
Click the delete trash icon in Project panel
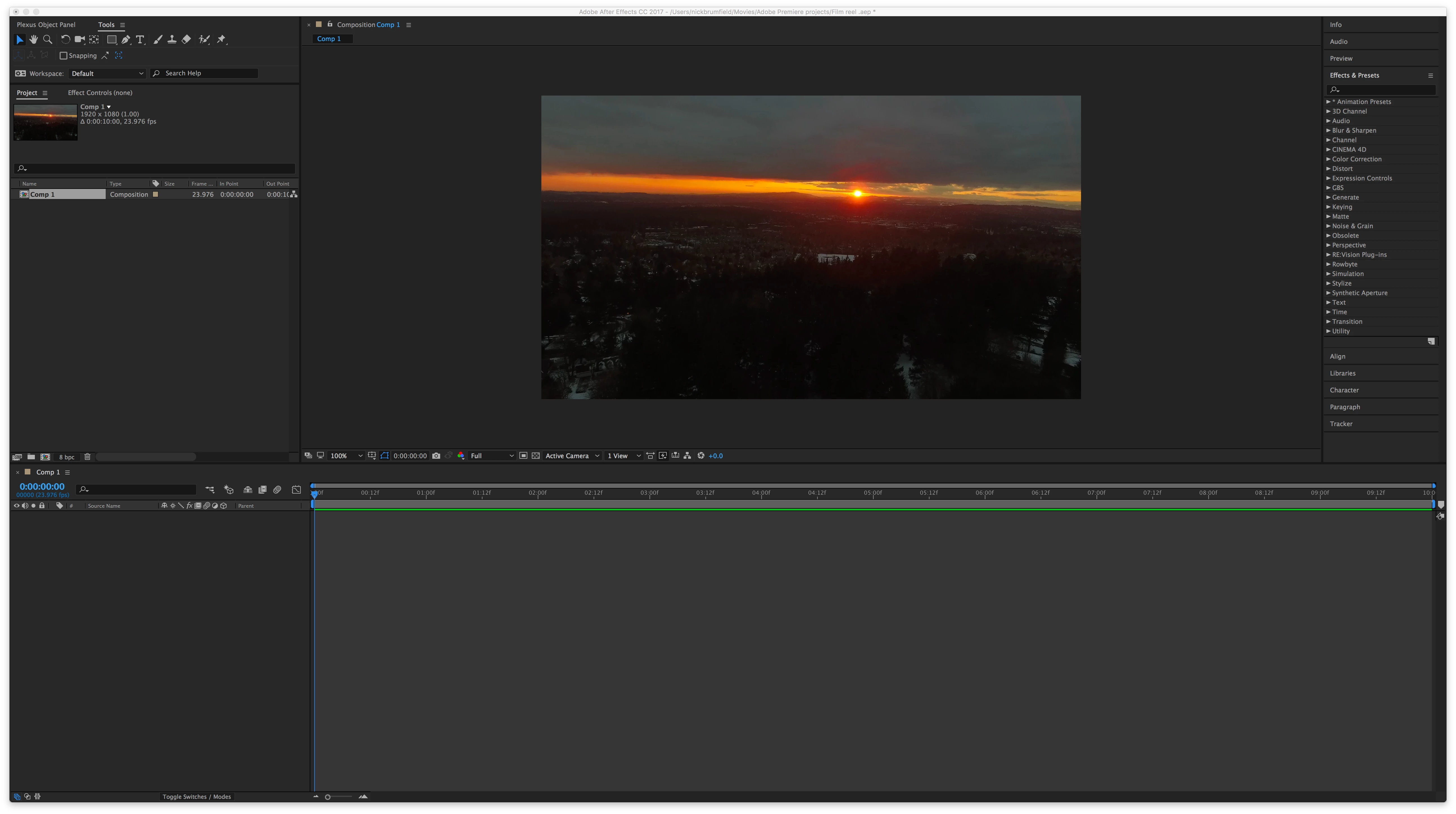pyautogui.click(x=87, y=457)
